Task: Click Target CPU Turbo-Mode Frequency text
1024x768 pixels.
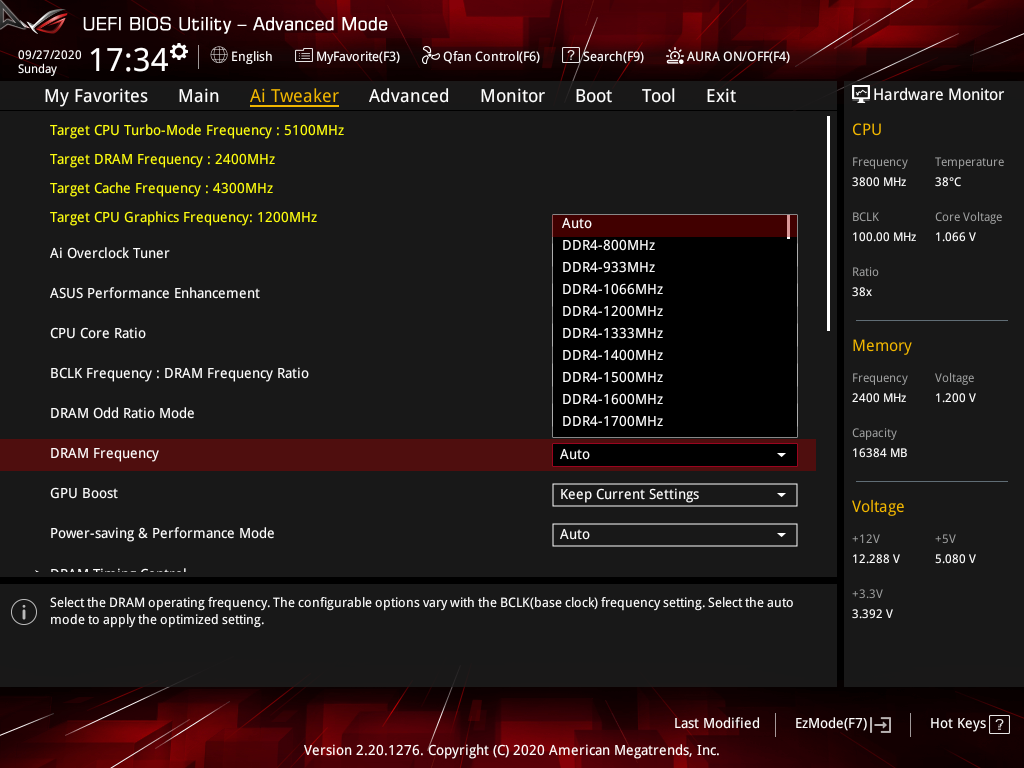Action: pos(197,130)
